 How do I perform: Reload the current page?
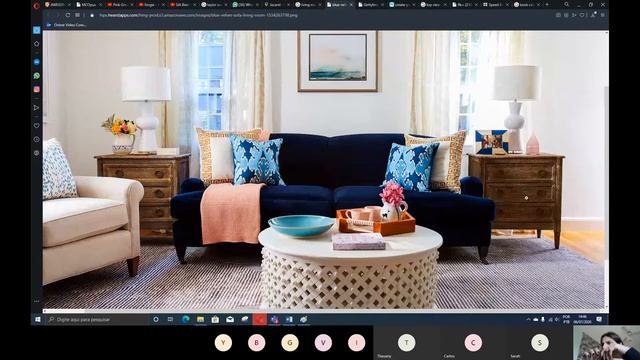point(67,15)
